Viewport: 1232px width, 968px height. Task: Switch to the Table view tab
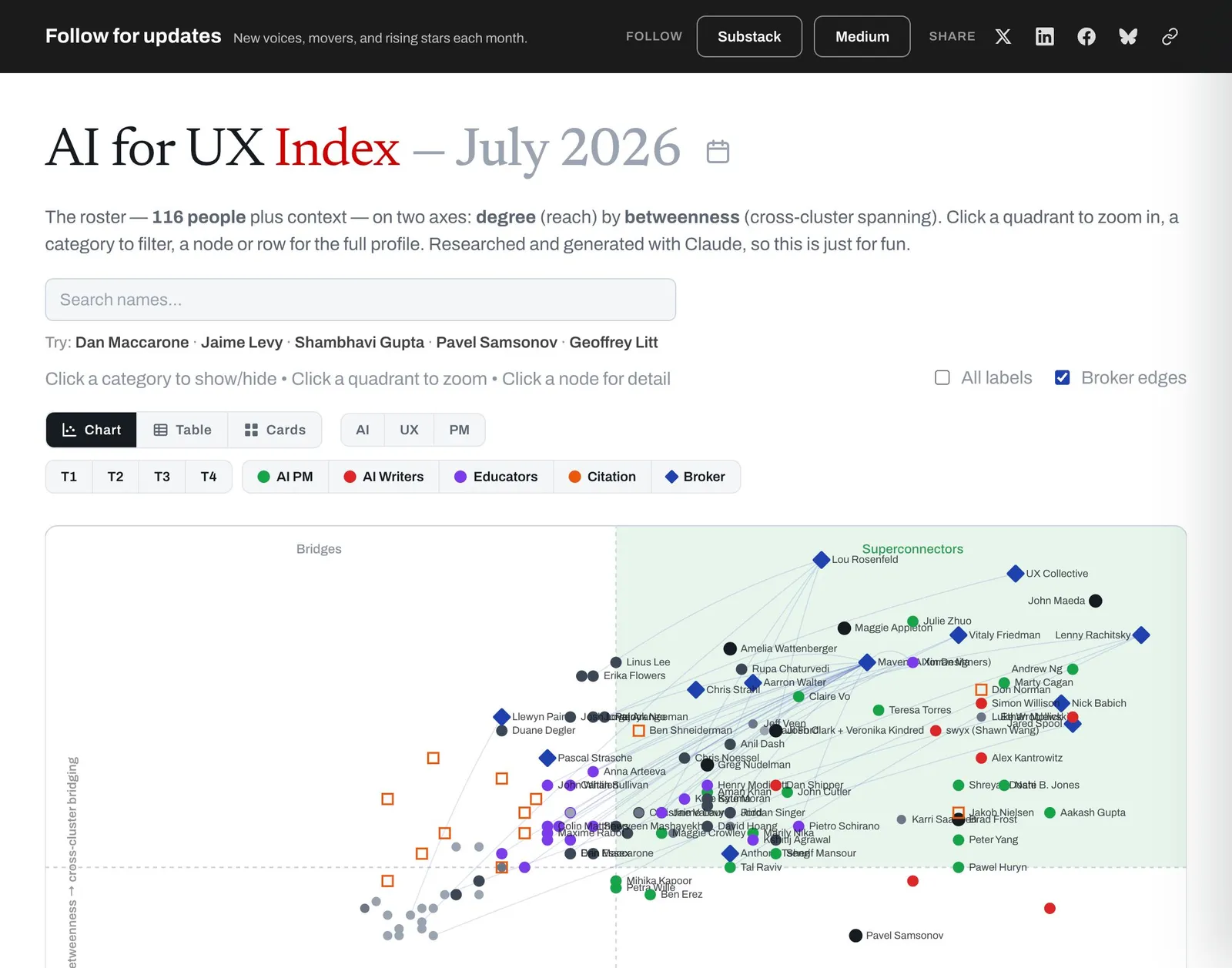click(x=182, y=430)
